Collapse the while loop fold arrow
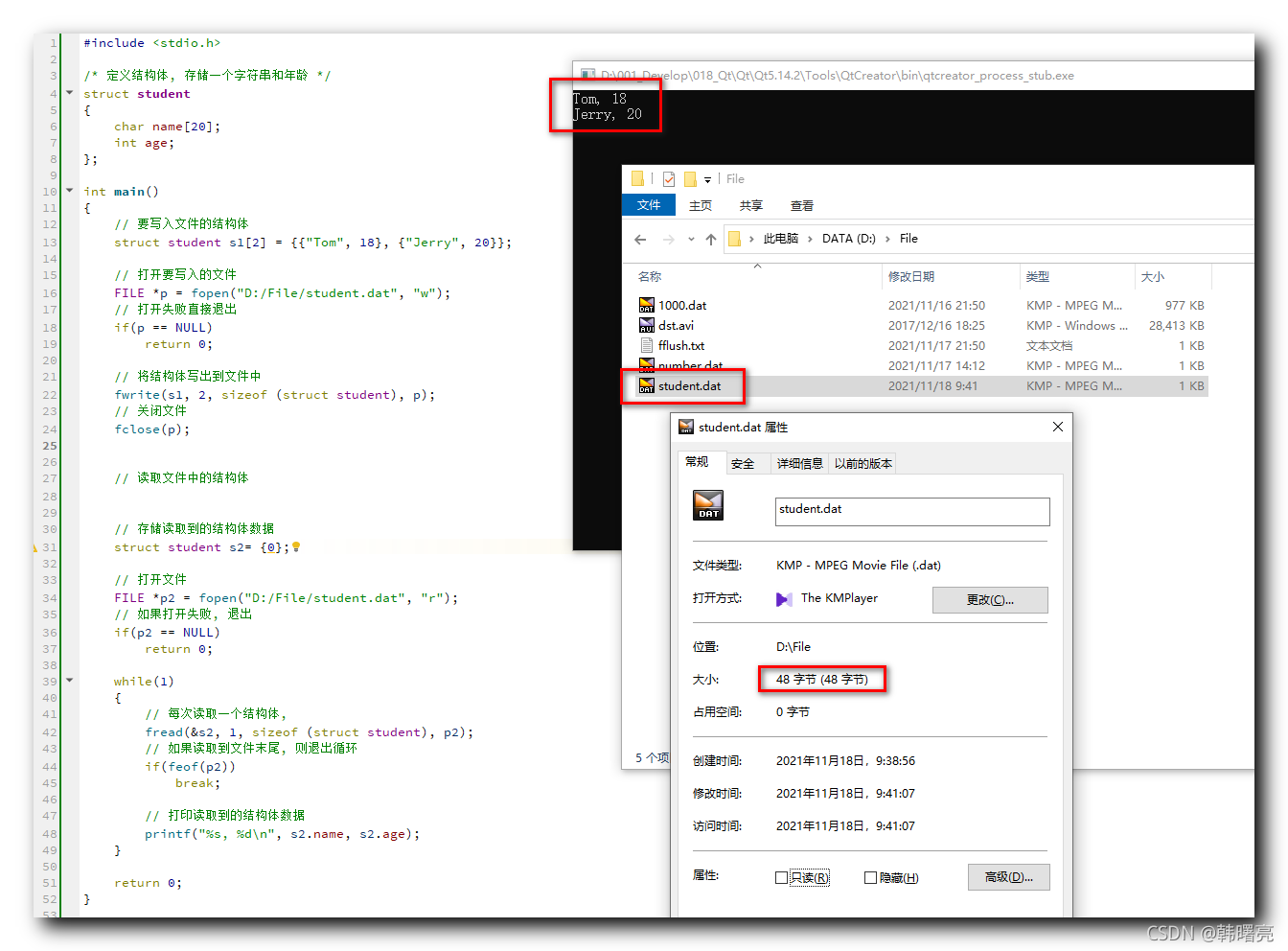Viewport: 1288px width, 951px height. click(x=69, y=681)
